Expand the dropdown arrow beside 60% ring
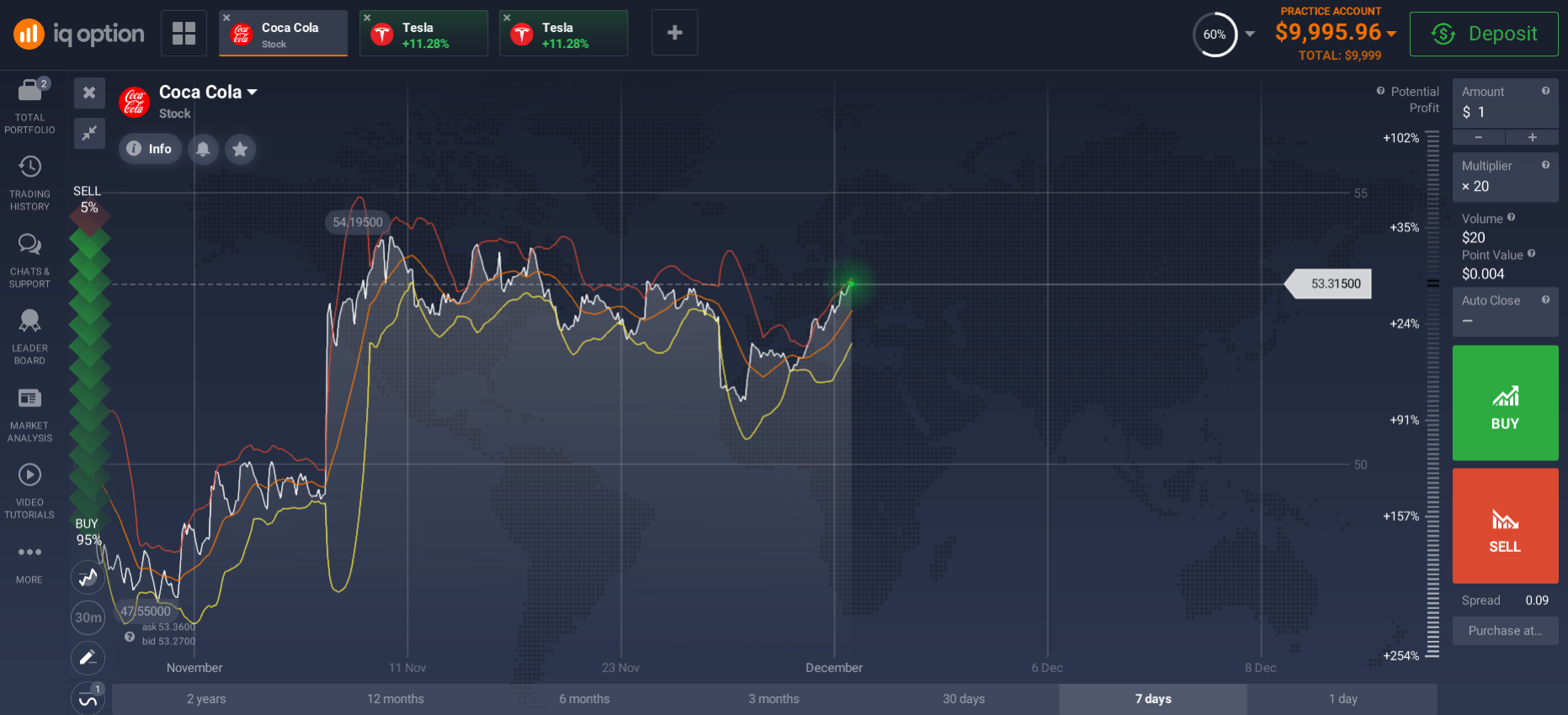This screenshot has height=715, width=1568. tap(1250, 34)
